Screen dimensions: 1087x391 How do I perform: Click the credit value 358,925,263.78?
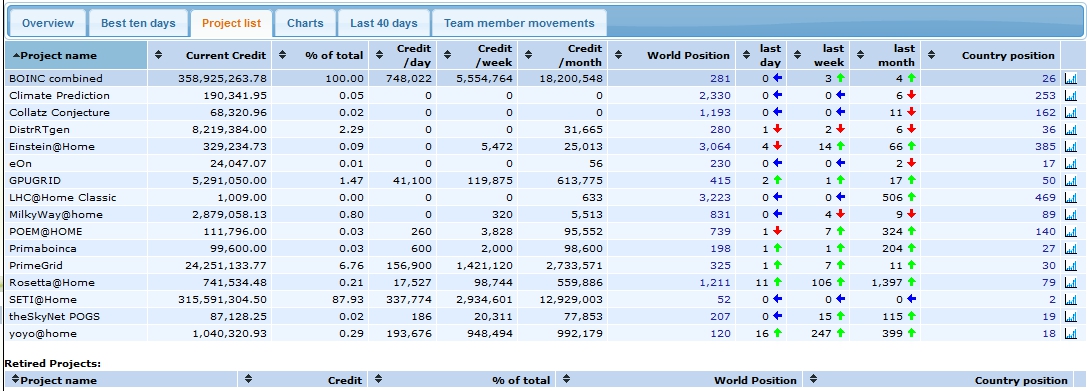pyautogui.click(x=222, y=78)
